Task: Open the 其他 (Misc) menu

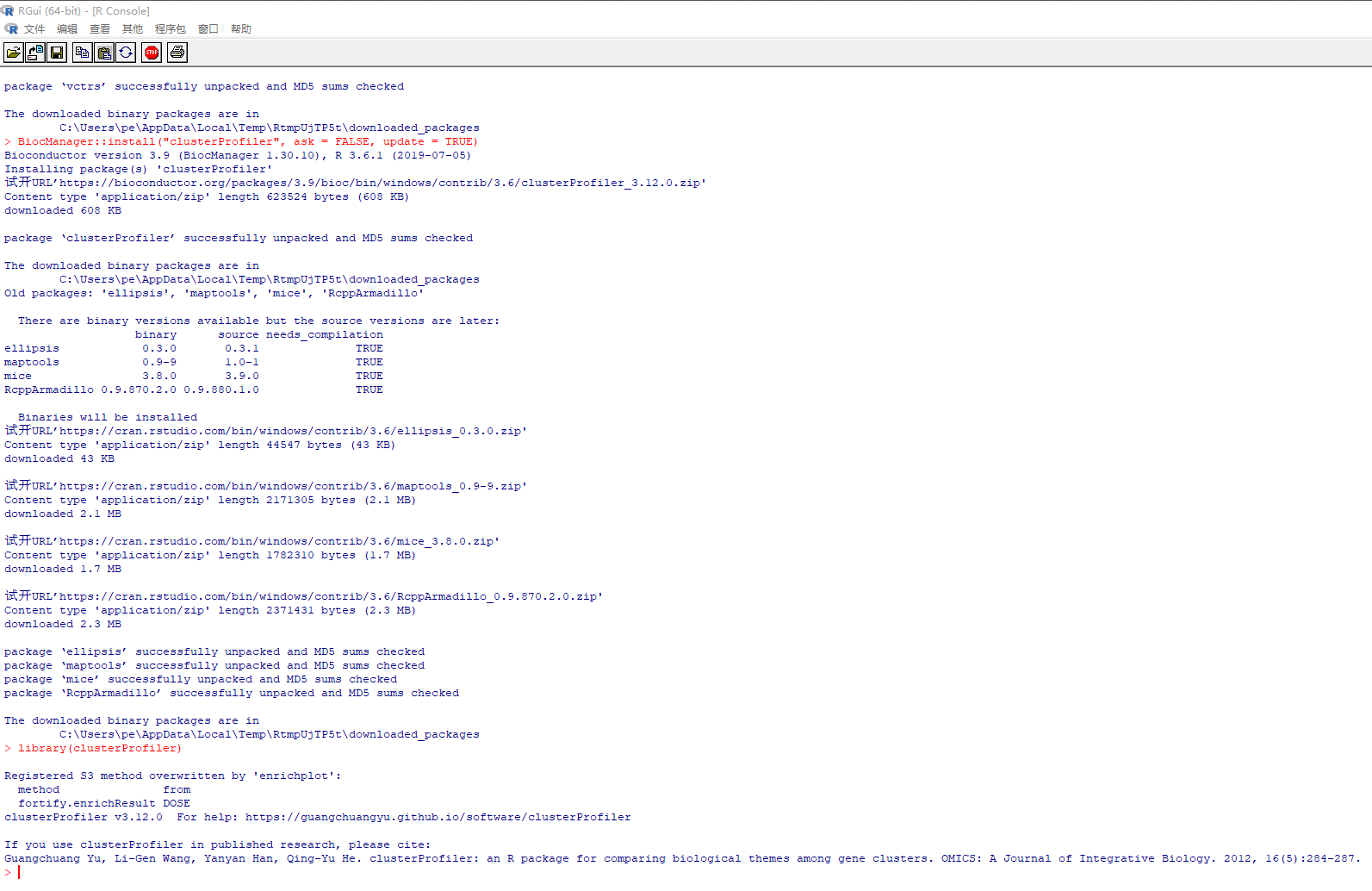Action: [133, 29]
